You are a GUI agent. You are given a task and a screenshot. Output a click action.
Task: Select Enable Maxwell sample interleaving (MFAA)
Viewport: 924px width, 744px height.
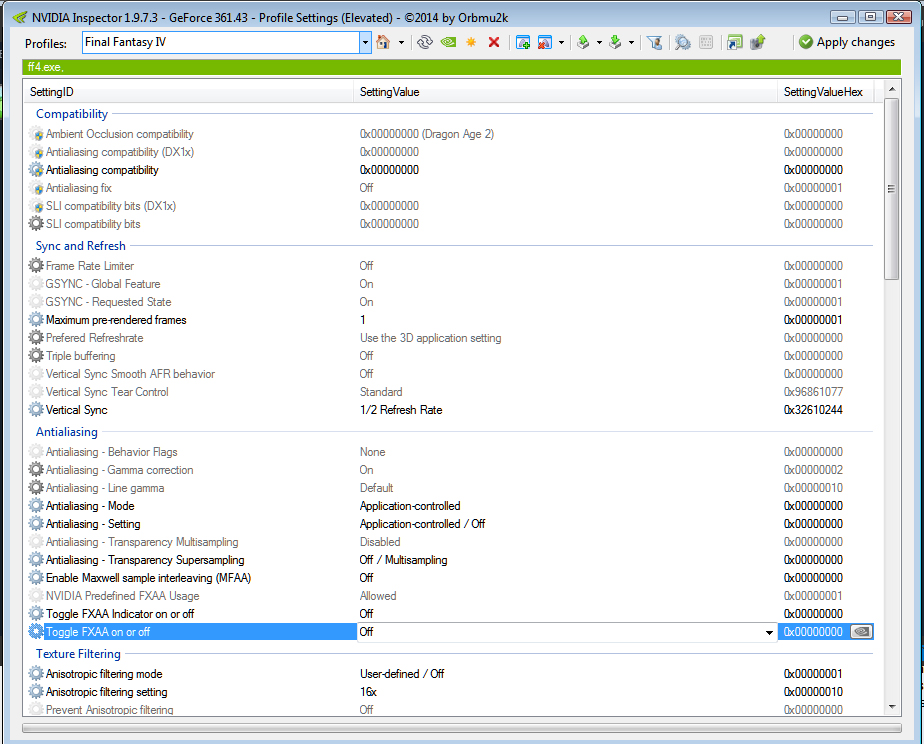(x=450, y=578)
